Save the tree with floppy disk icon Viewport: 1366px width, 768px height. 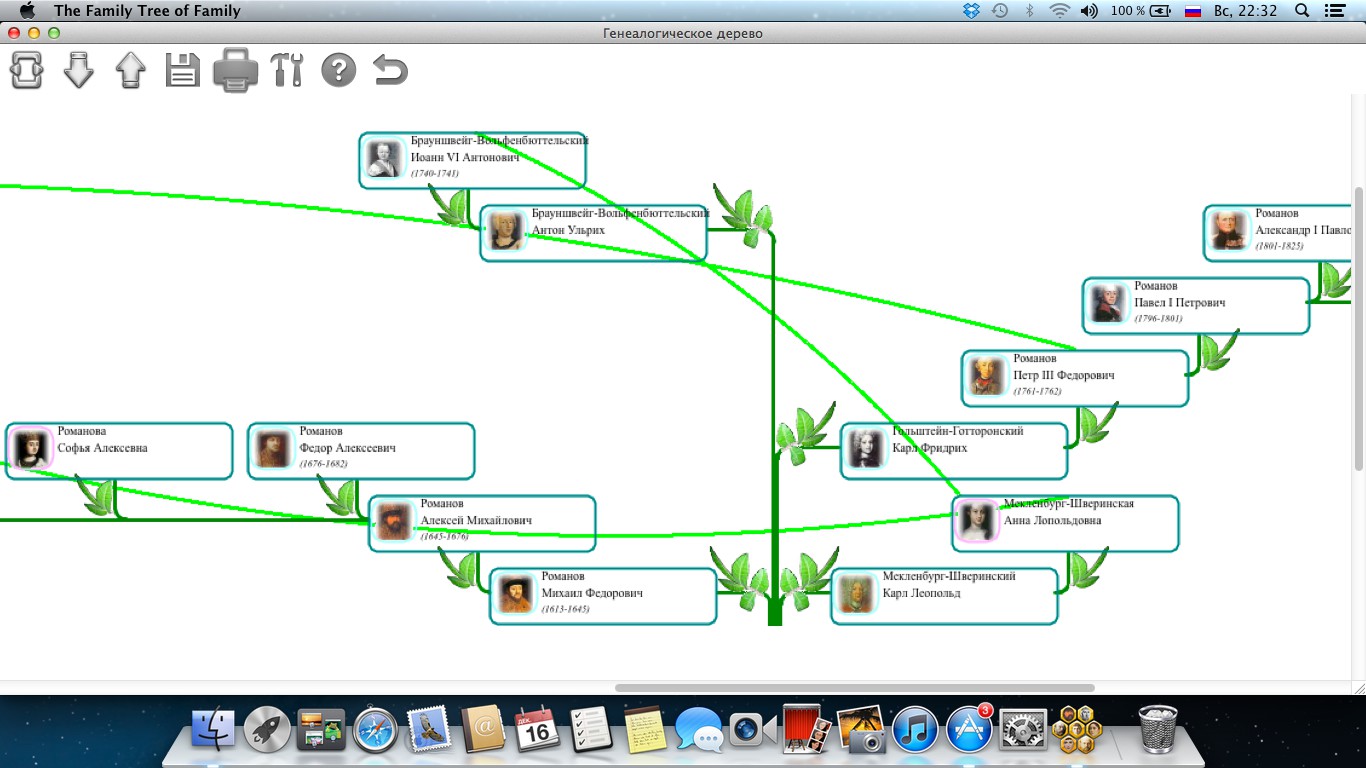coord(183,70)
